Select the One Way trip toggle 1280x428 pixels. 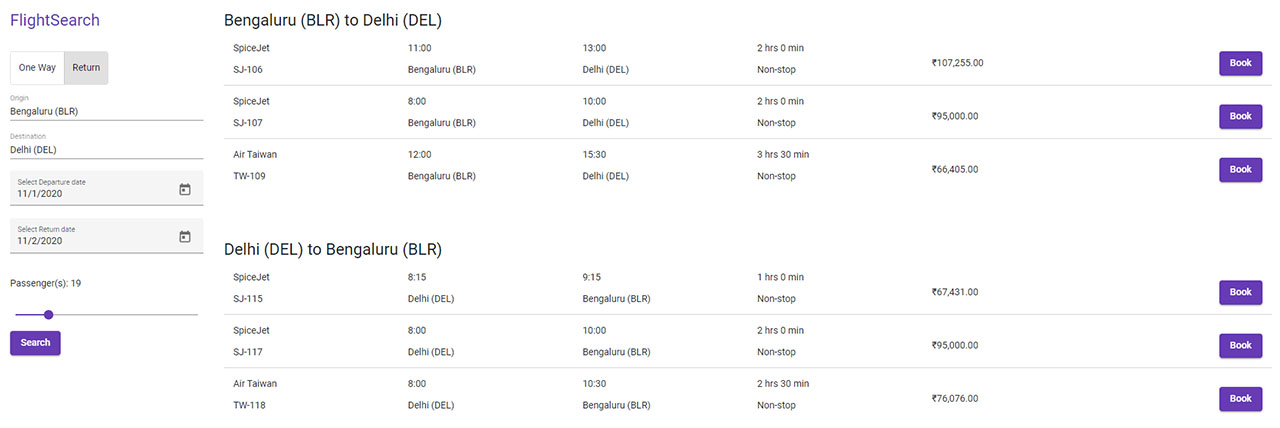tap(38, 68)
